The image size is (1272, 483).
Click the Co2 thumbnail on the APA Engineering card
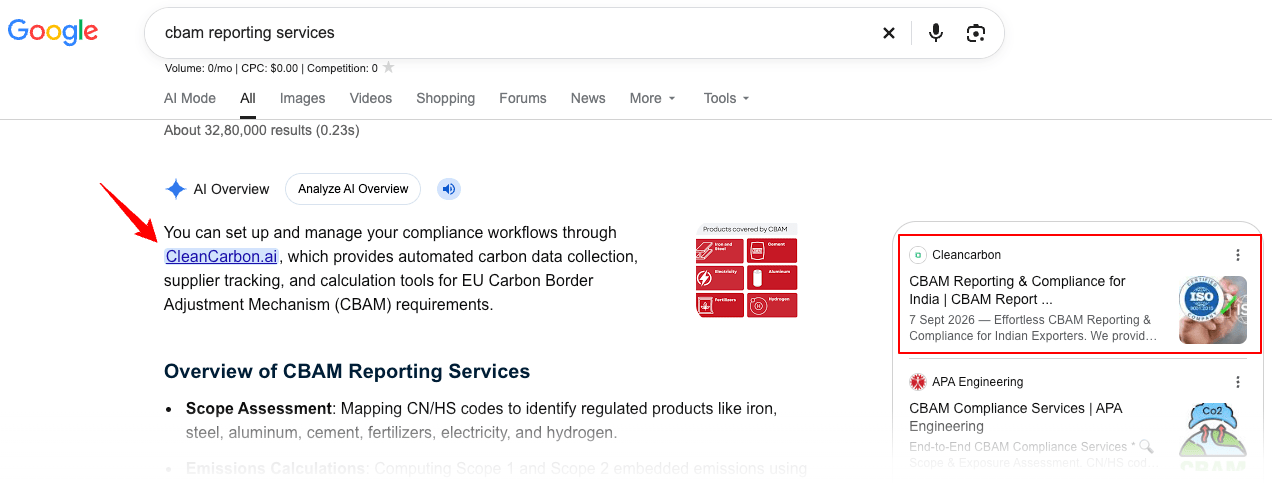coord(1213,436)
